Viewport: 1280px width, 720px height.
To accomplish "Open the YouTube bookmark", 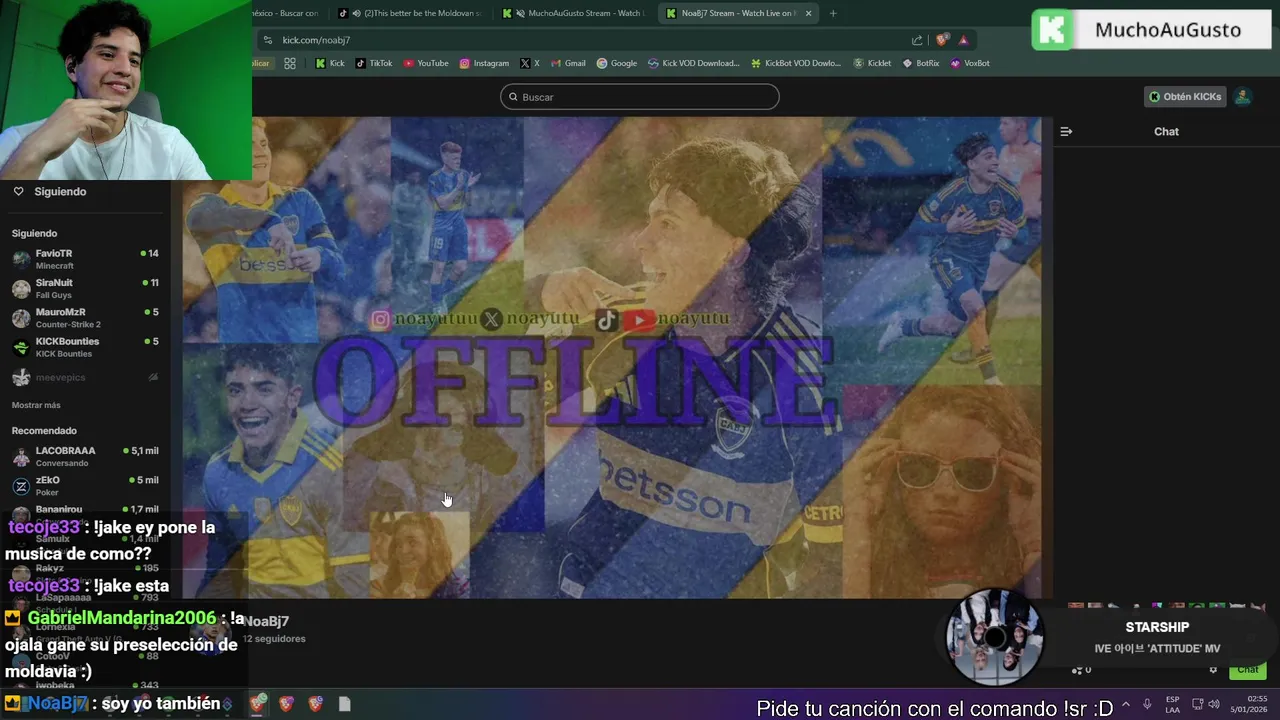I will pyautogui.click(x=426, y=63).
